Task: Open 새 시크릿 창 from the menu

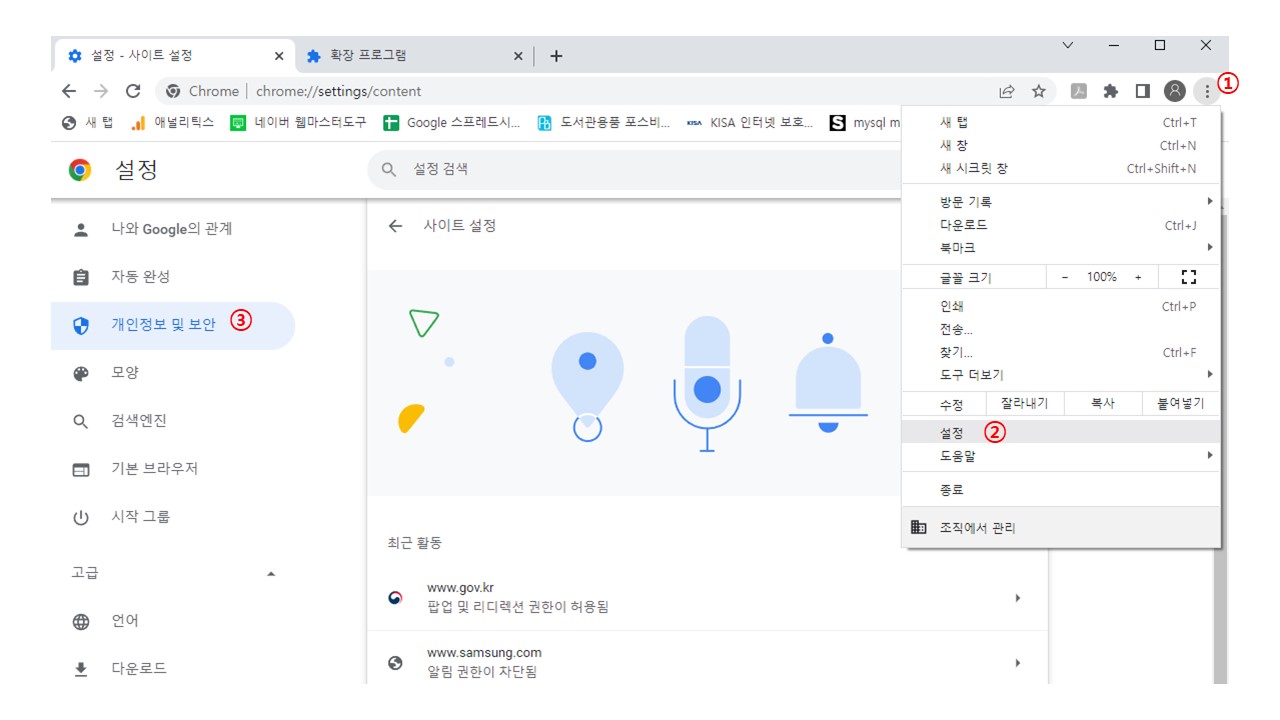Action: [x=1061, y=168]
